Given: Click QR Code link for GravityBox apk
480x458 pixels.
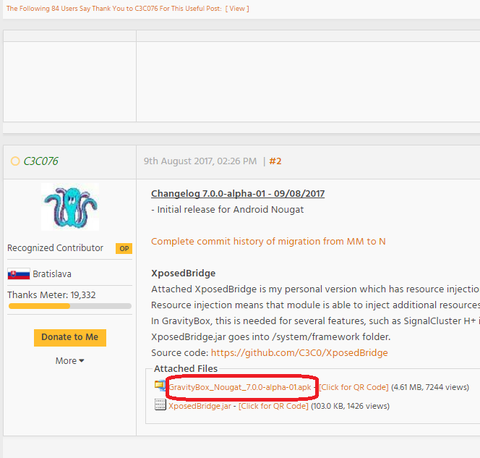Looking at the screenshot, I should click(354, 387).
